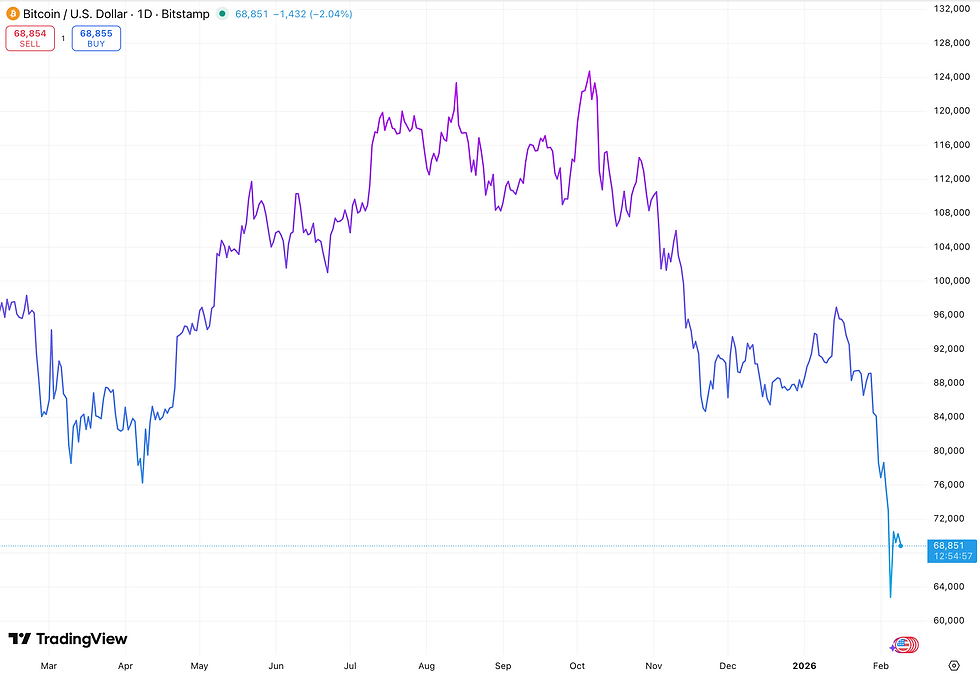Click the 64,000 price axis label
The width and height of the screenshot is (980, 675).
(x=951, y=587)
